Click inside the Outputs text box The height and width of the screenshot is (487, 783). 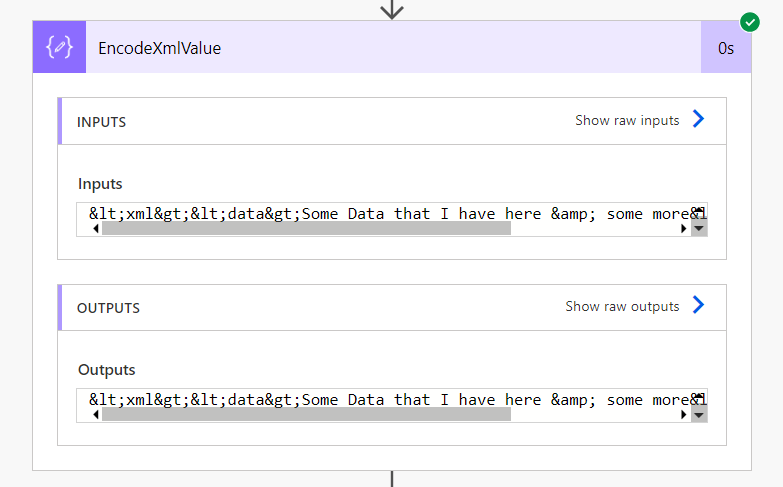click(392, 405)
